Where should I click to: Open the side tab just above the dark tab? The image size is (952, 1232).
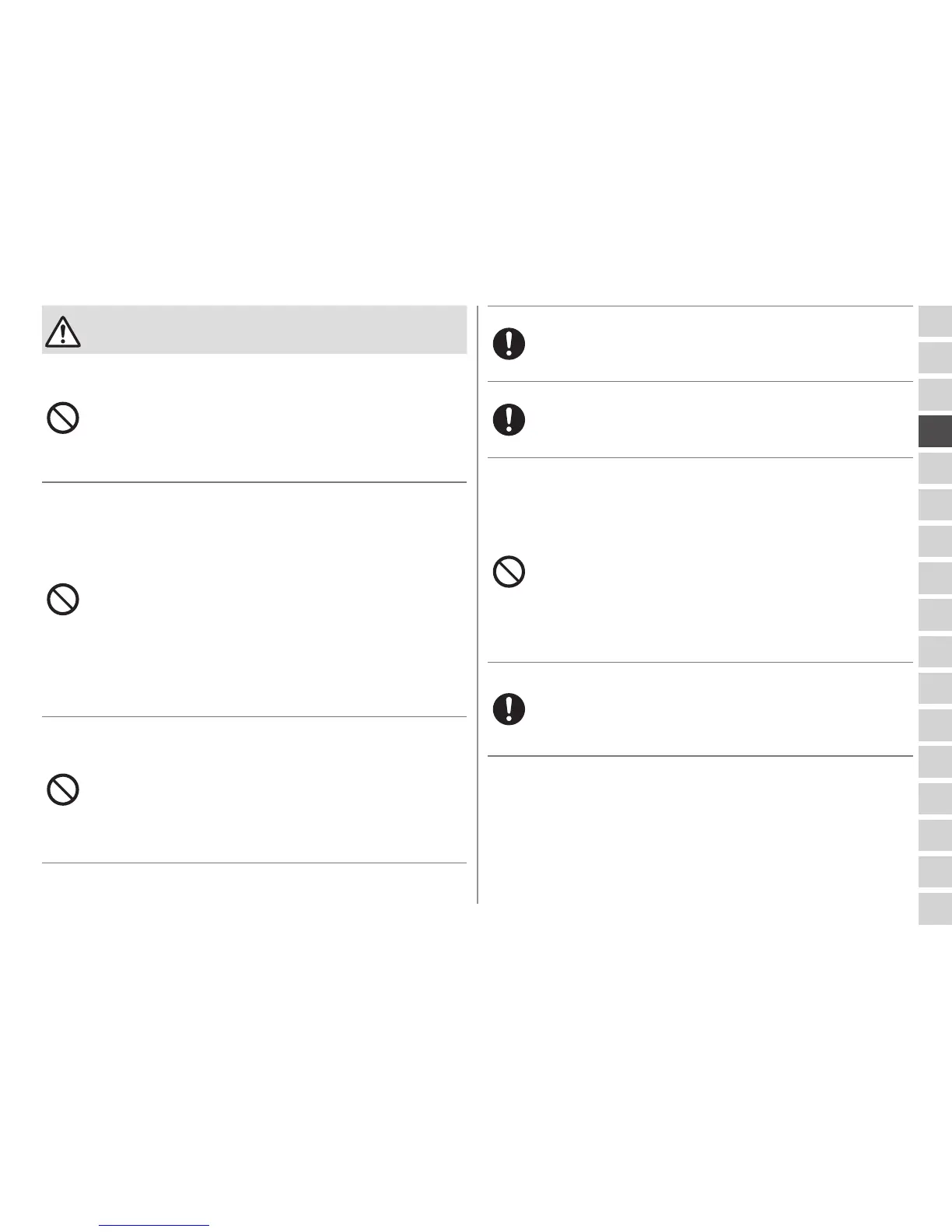click(935, 394)
